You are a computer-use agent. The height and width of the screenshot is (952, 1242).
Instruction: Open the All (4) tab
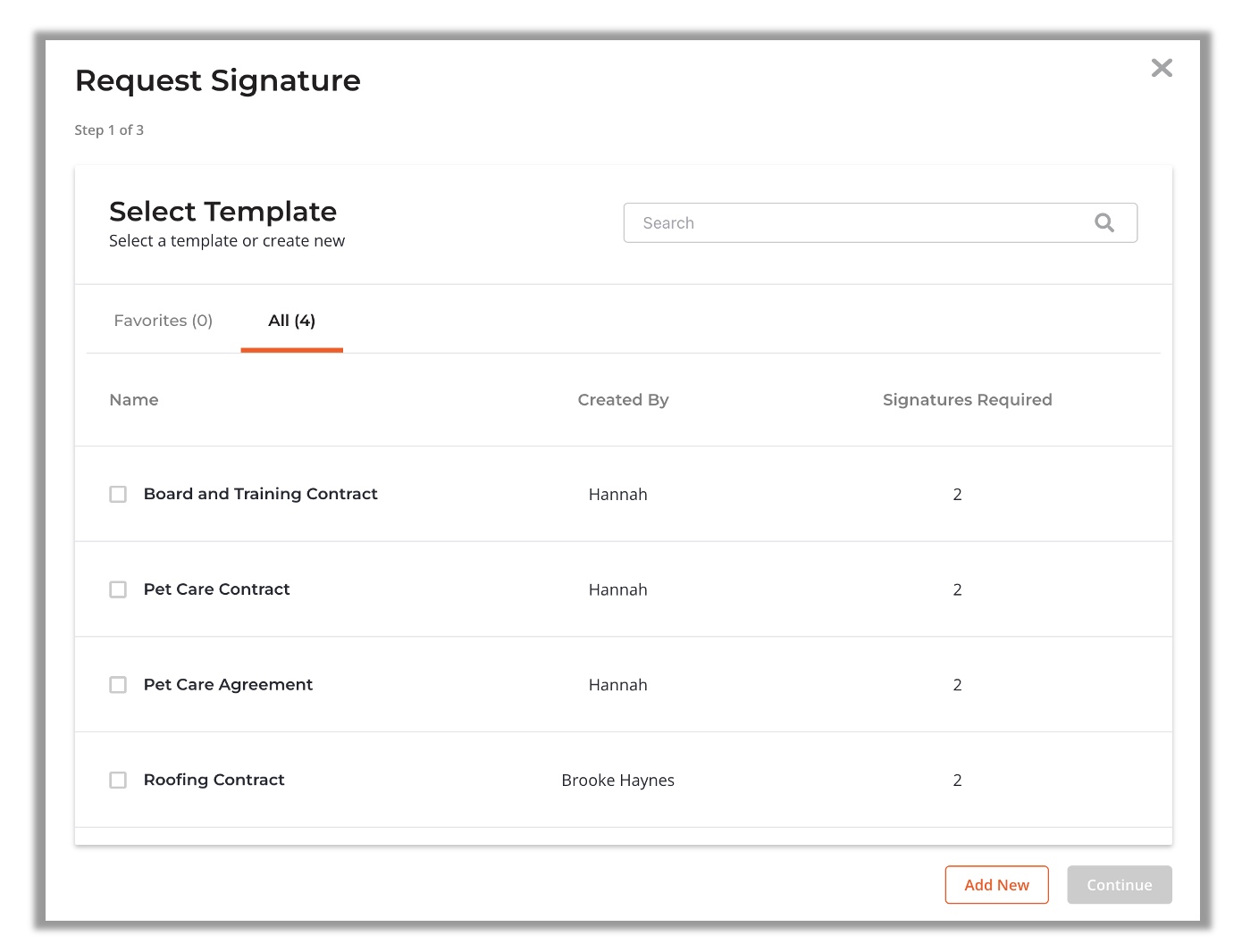(x=292, y=321)
